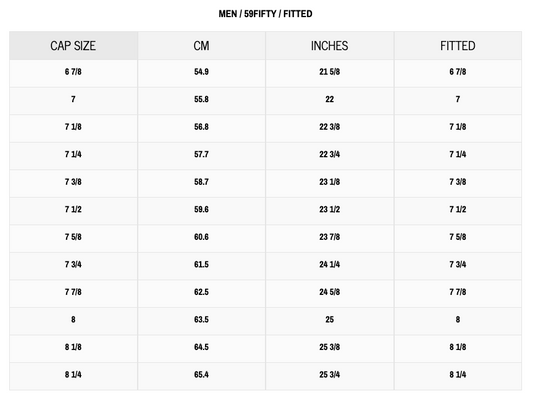Screen dimensions: 533x402
Task: Click fitted size 7 1/2 in last column
Action: tap(458, 209)
